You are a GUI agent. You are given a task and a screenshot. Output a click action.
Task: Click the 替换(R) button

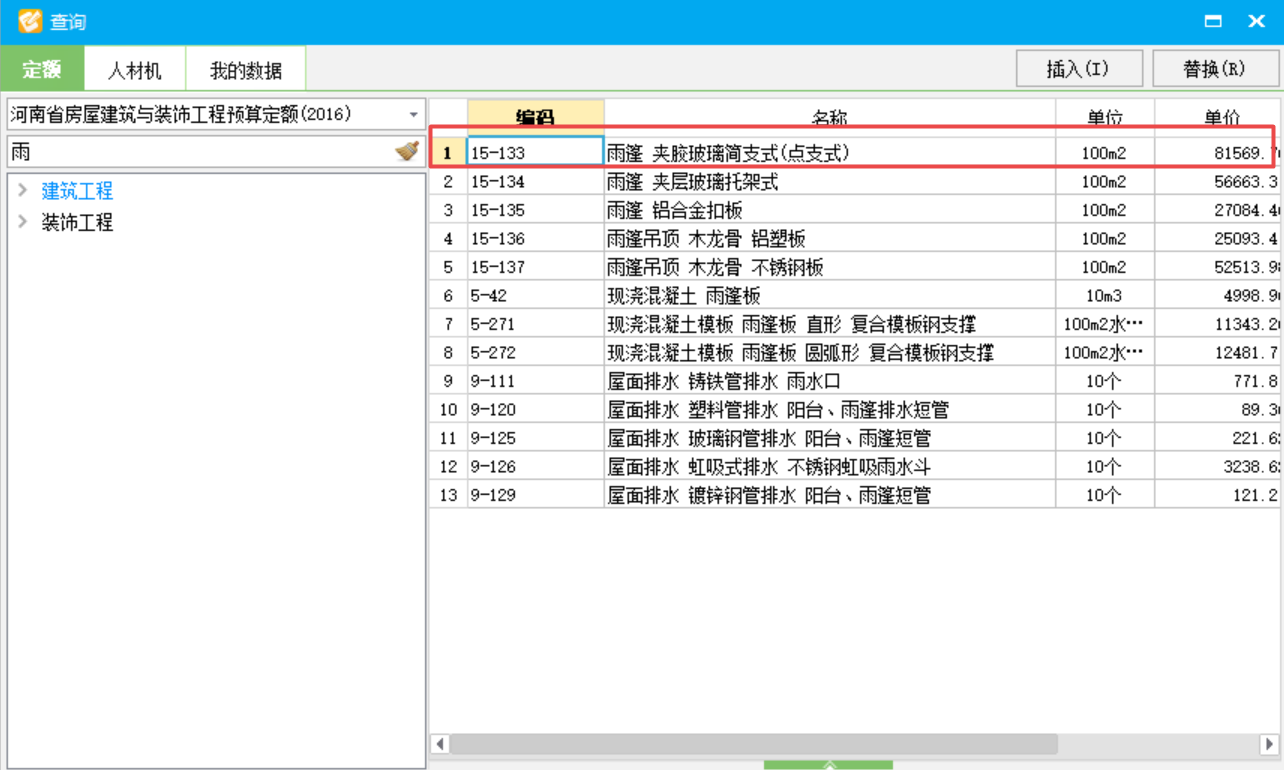pos(1215,69)
